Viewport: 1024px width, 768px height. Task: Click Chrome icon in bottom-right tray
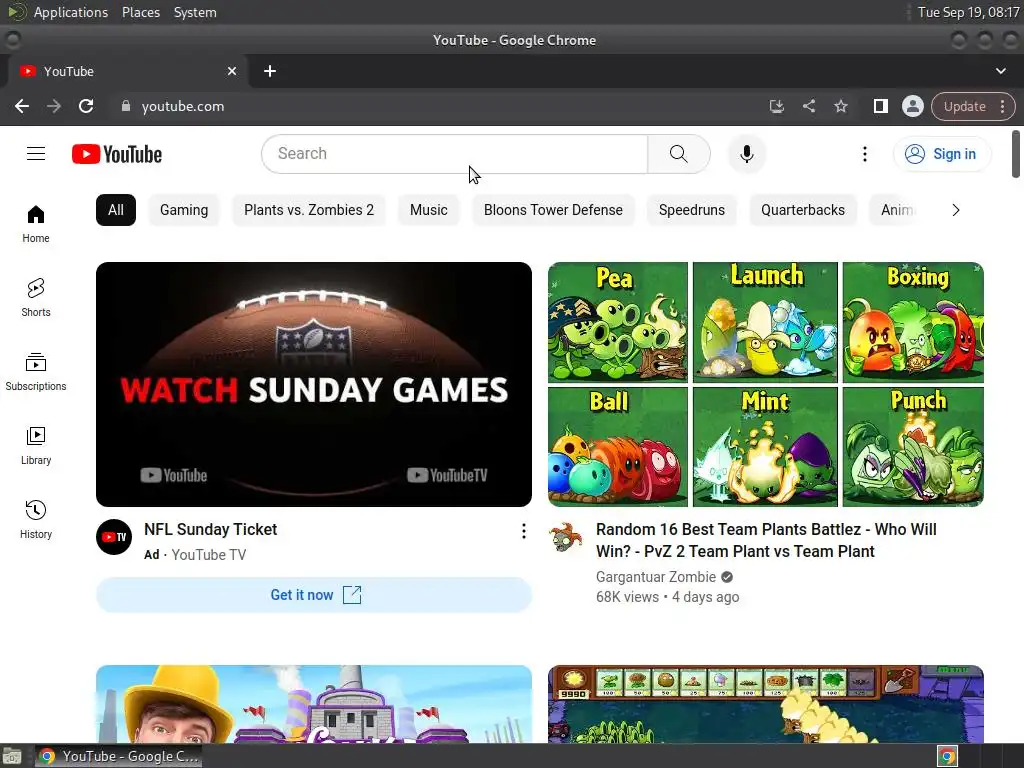pos(947,756)
